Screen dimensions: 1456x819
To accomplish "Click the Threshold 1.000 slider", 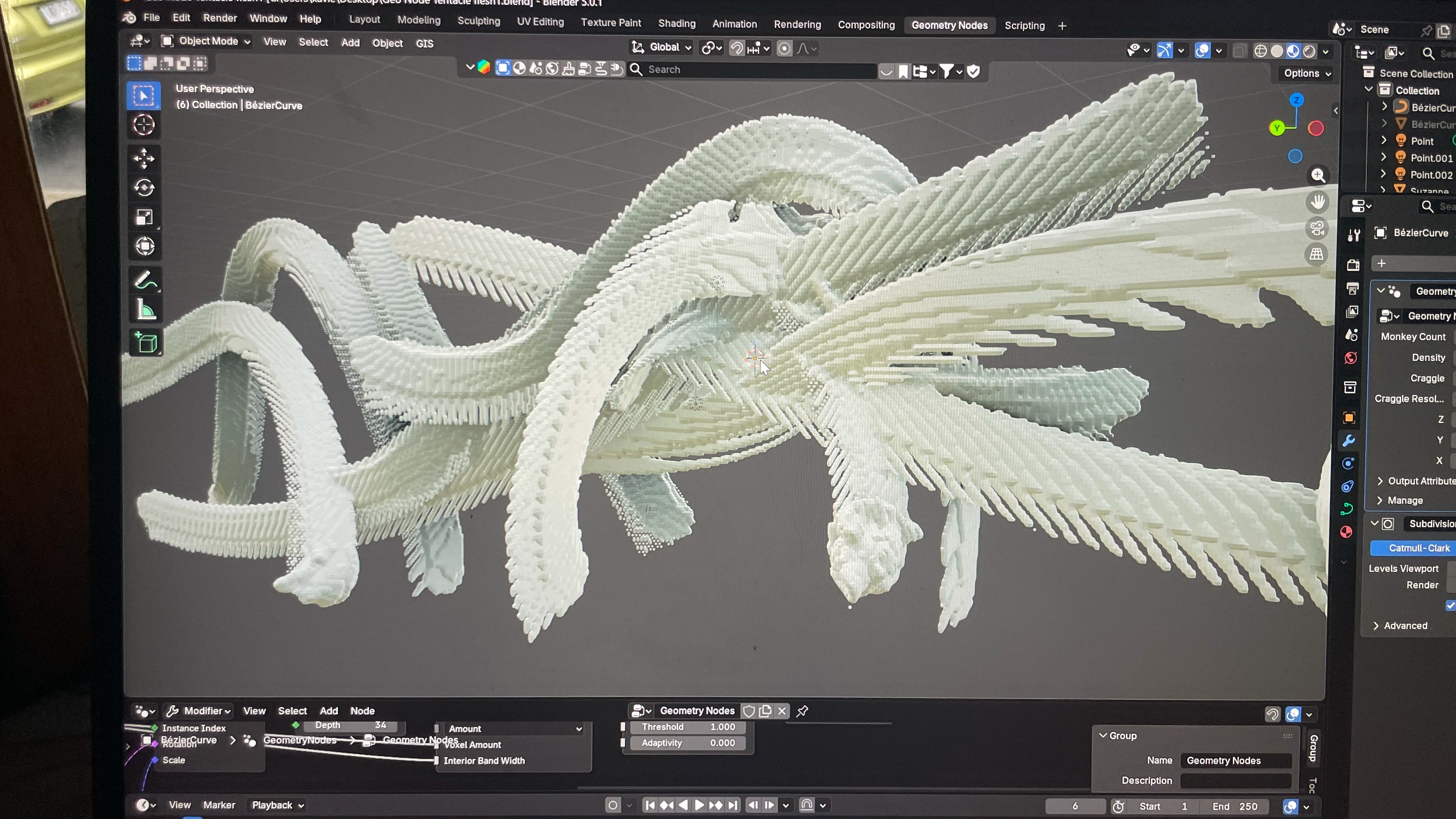I will 688,728.
